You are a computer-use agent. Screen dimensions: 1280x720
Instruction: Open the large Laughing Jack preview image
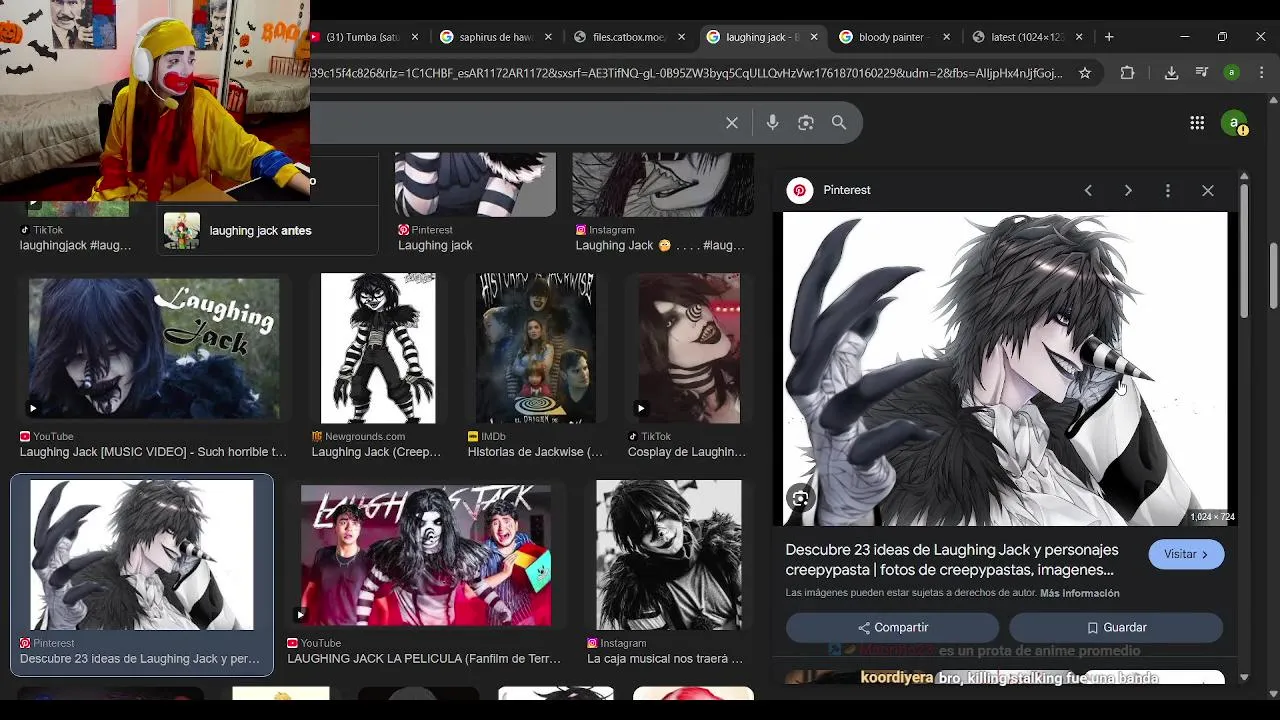click(x=1005, y=368)
